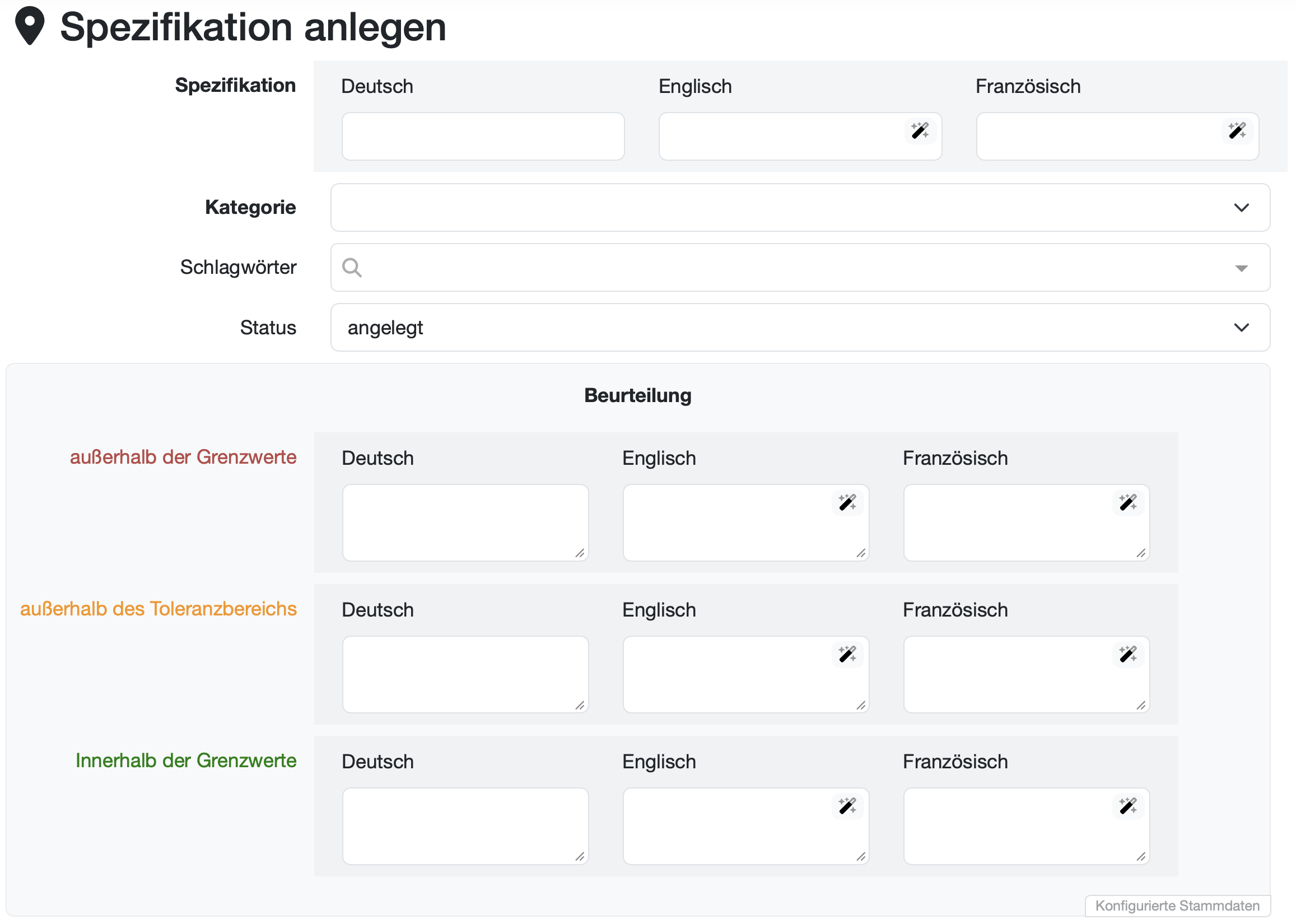
Task: Grab resize handle of Französisch Grenzwerte textarea
Action: tap(1141, 553)
